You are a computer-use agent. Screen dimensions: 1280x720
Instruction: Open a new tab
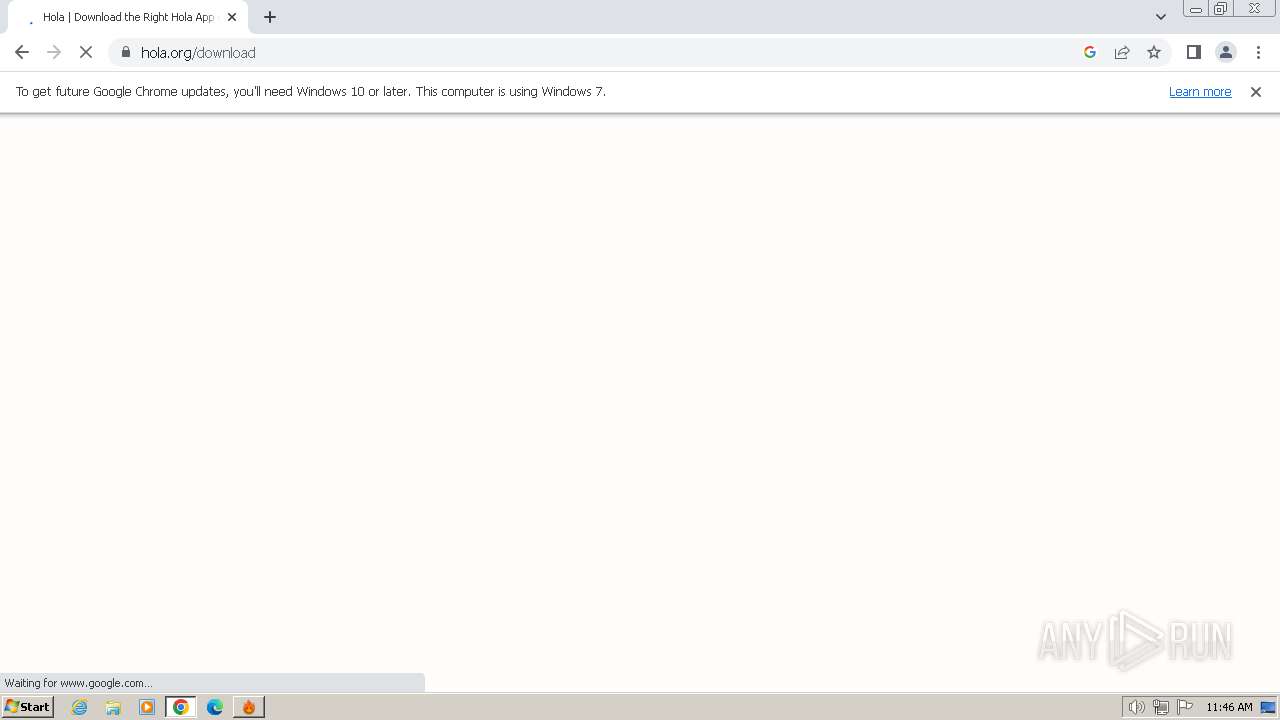(270, 17)
